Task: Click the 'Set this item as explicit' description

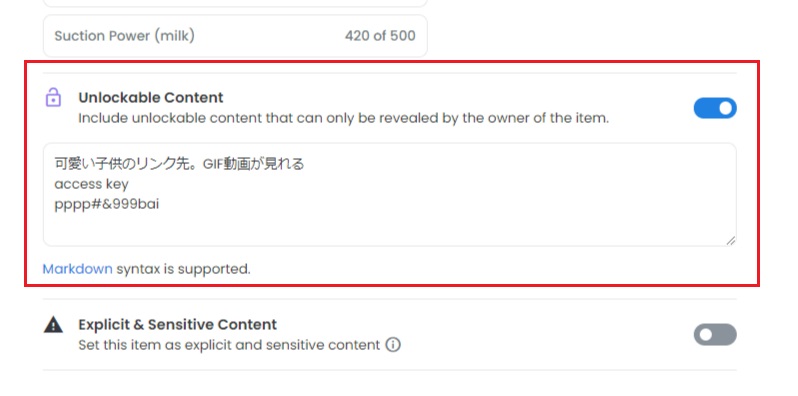Action: click(229, 345)
